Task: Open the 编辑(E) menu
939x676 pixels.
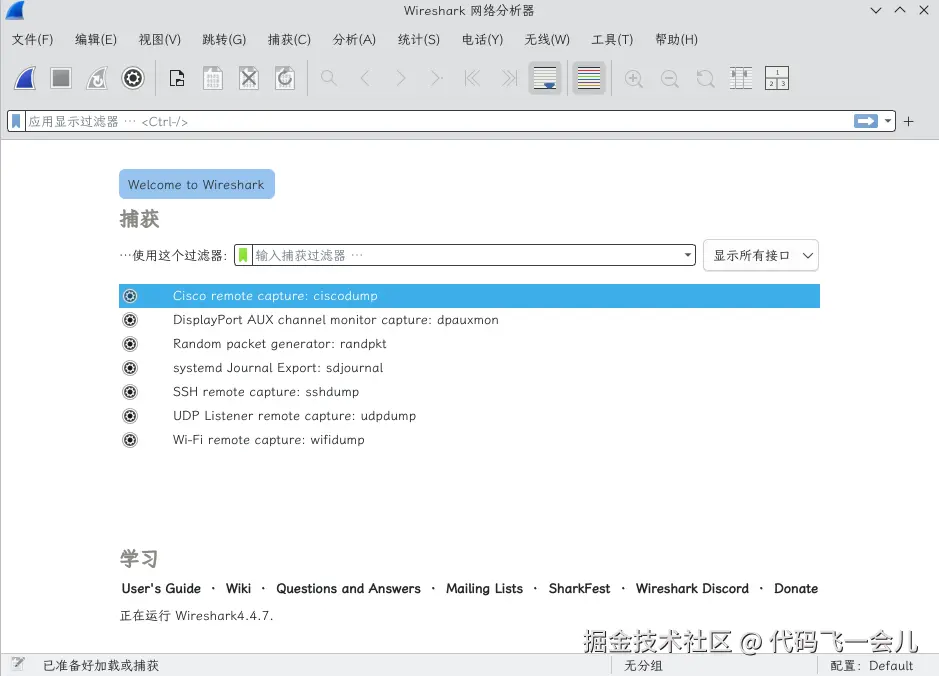Action: (x=96, y=40)
